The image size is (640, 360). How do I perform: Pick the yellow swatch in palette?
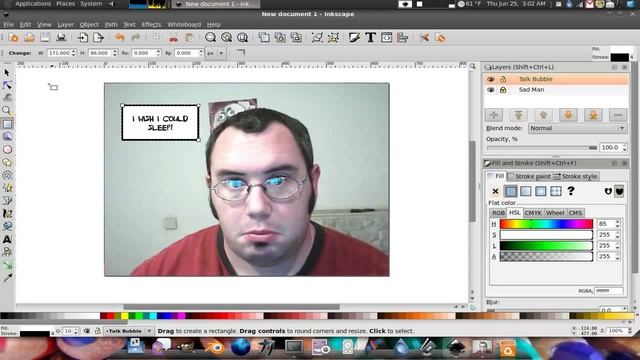point(124,316)
